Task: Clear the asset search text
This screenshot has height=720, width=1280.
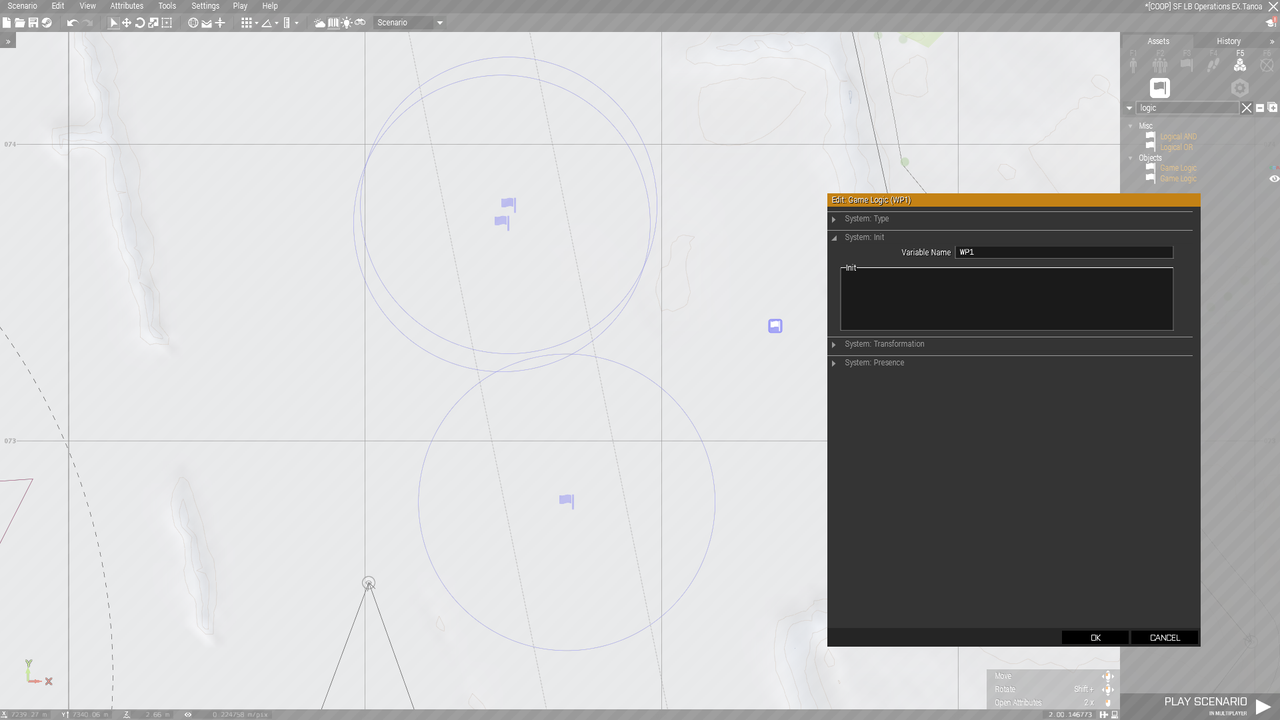Action: (1246, 108)
